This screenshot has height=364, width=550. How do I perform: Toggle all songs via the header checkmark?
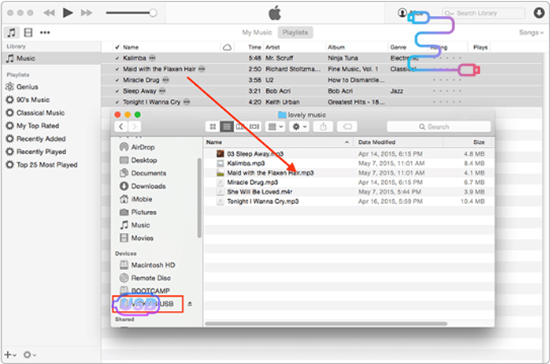117,47
